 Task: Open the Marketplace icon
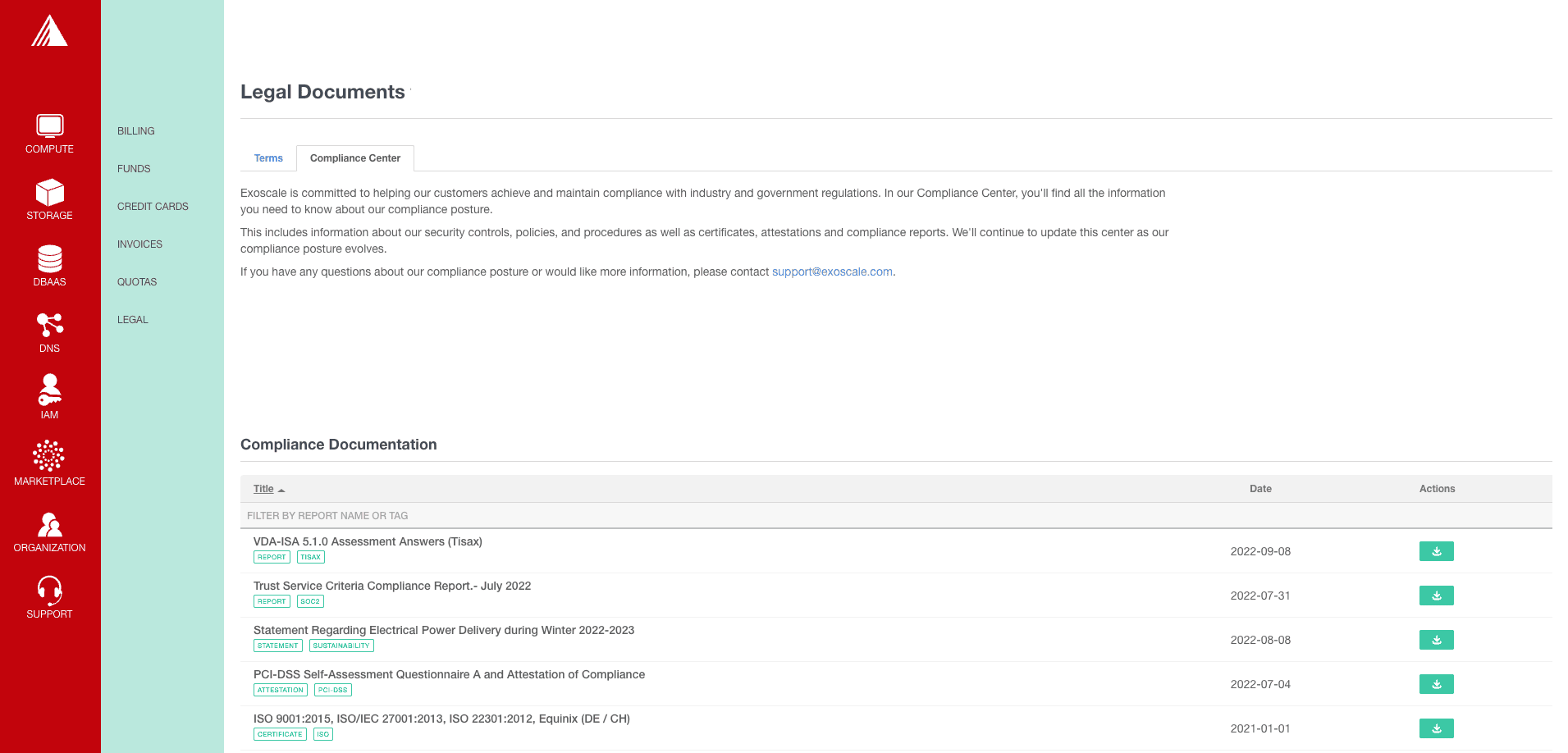pos(49,457)
